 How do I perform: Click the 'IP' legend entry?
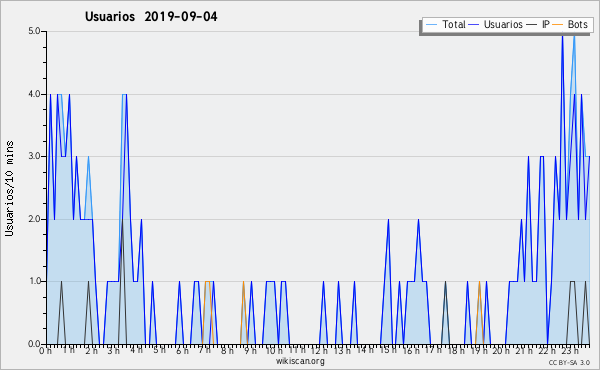546,24
